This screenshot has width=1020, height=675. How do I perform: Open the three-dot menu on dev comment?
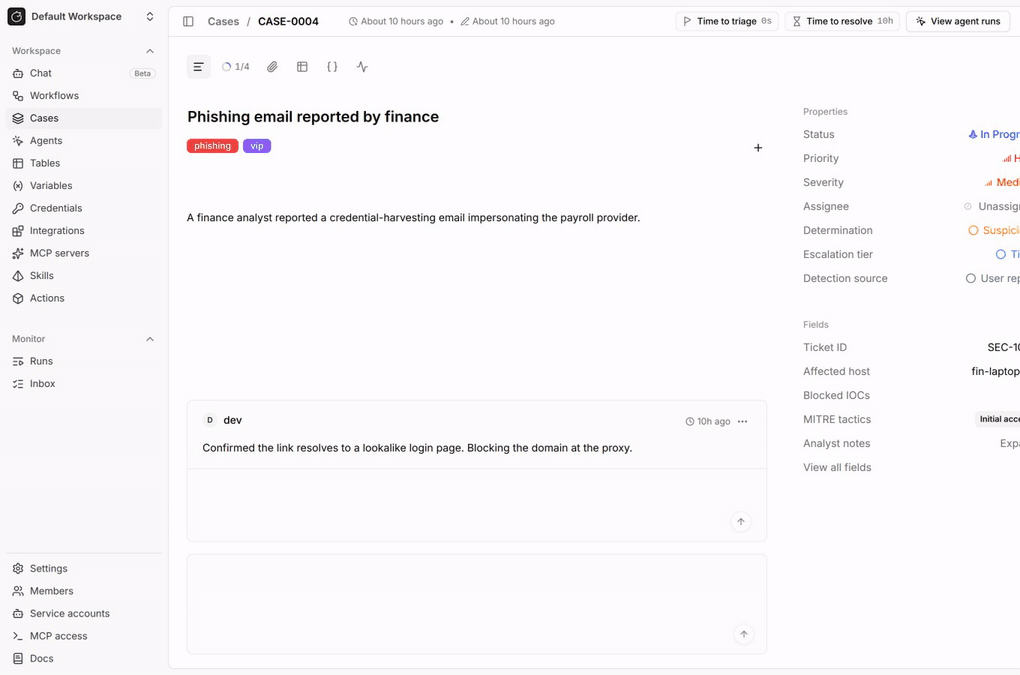pos(742,421)
